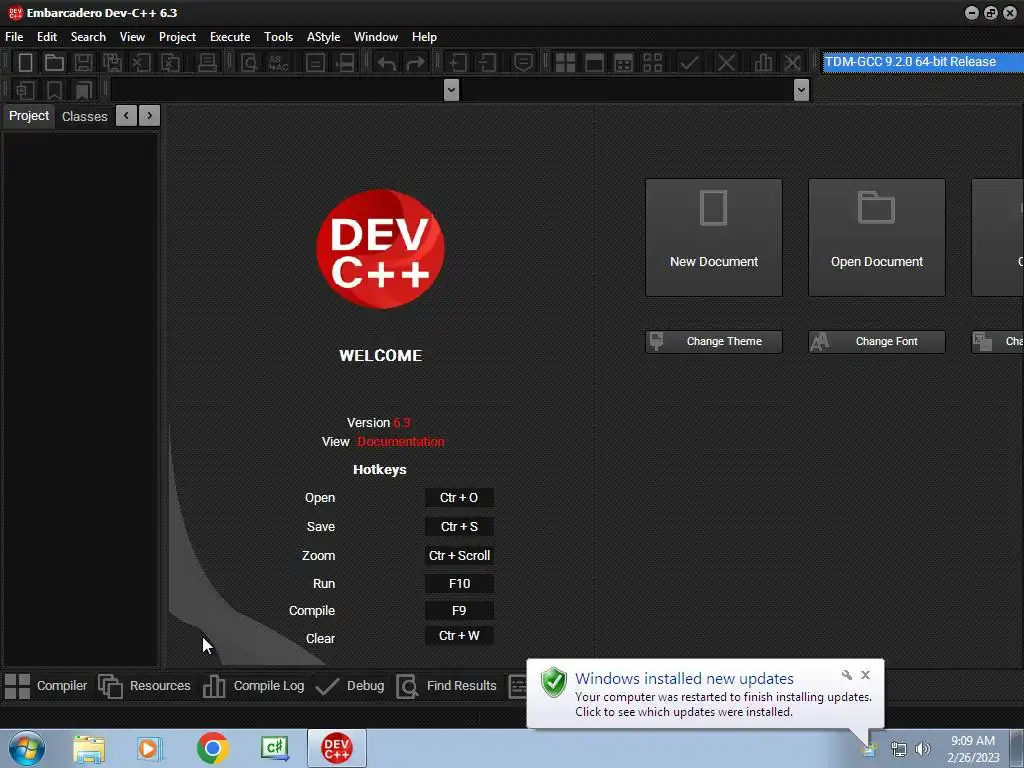Click the Ctr + O hotkey box

coord(459,498)
